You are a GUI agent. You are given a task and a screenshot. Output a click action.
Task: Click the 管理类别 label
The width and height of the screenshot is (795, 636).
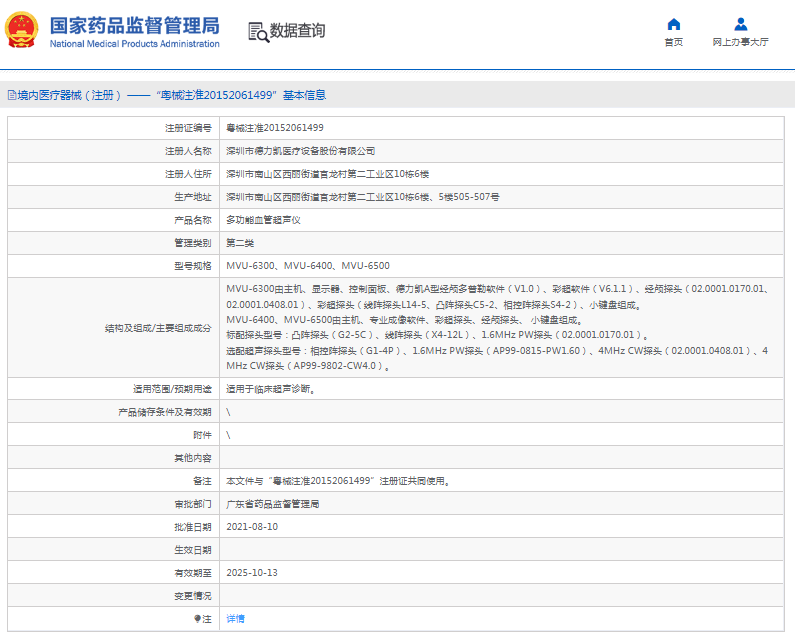tap(193, 243)
